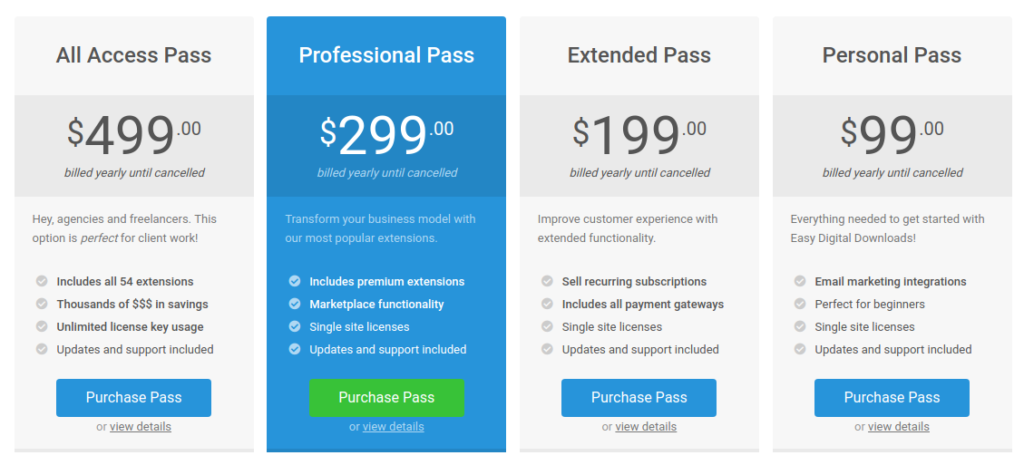Click checkmark icon beside "Includes premium extensions"

click(294, 282)
